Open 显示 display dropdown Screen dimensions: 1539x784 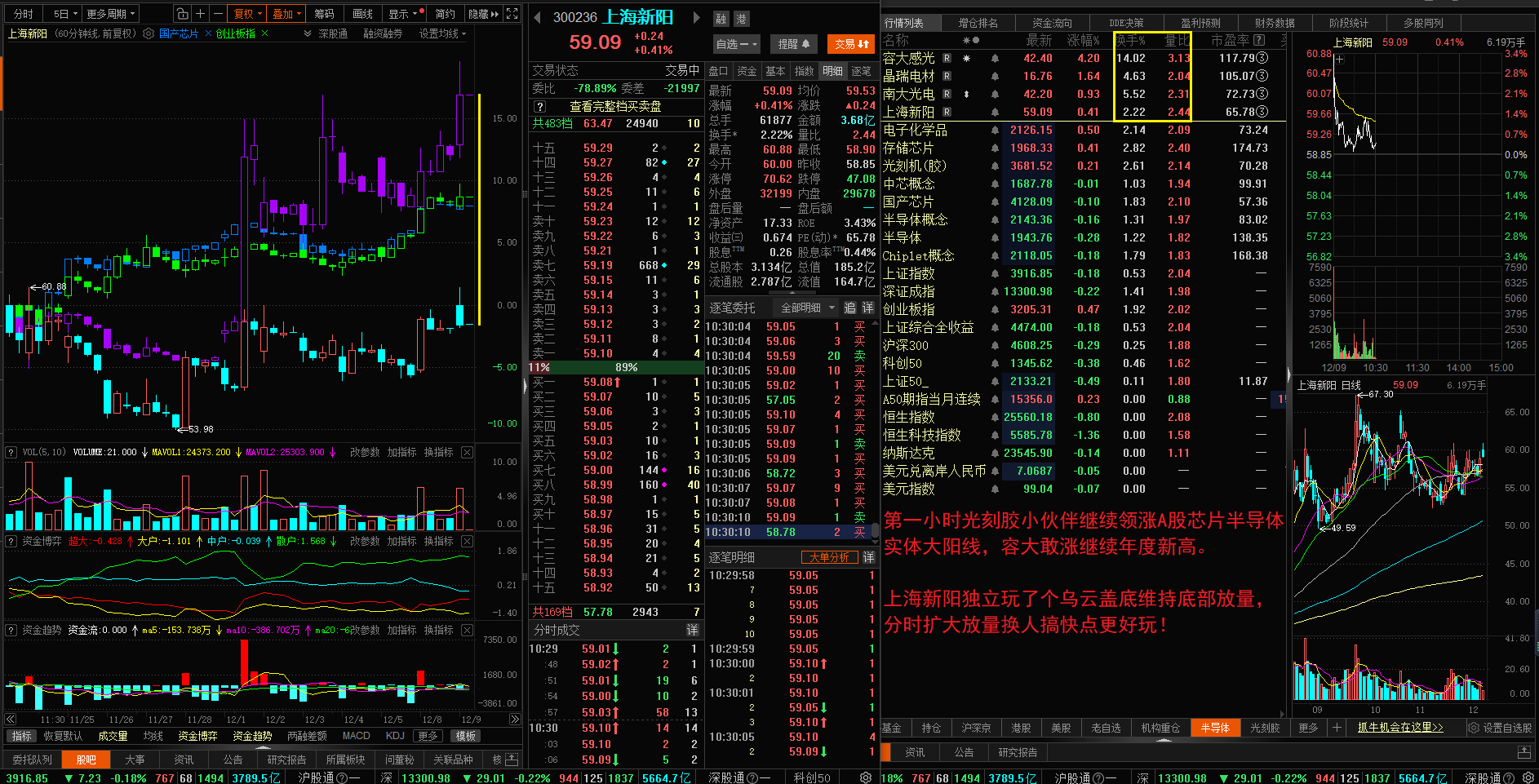pos(404,14)
